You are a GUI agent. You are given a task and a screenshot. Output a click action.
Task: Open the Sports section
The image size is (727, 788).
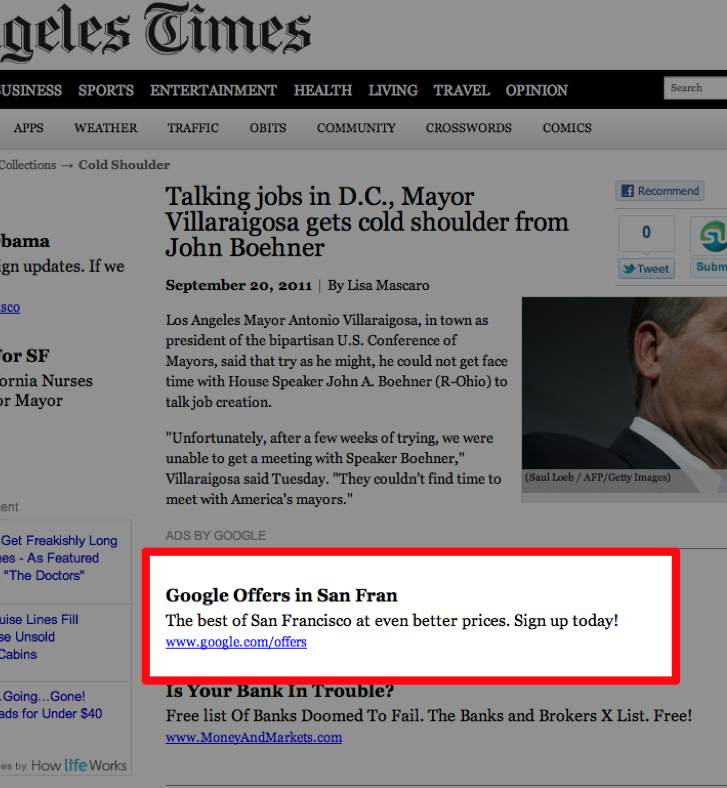point(106,90)
